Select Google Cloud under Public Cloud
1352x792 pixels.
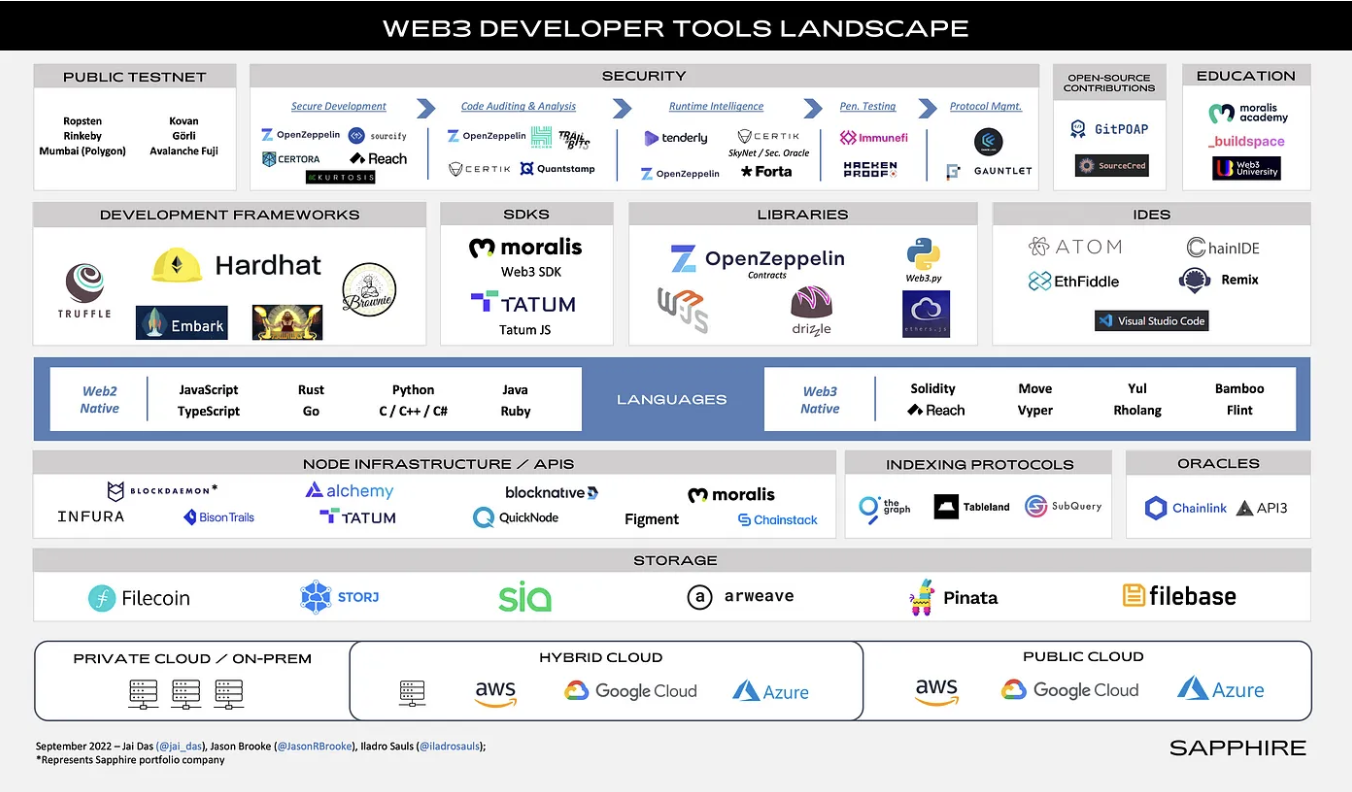pos(1070,690)
